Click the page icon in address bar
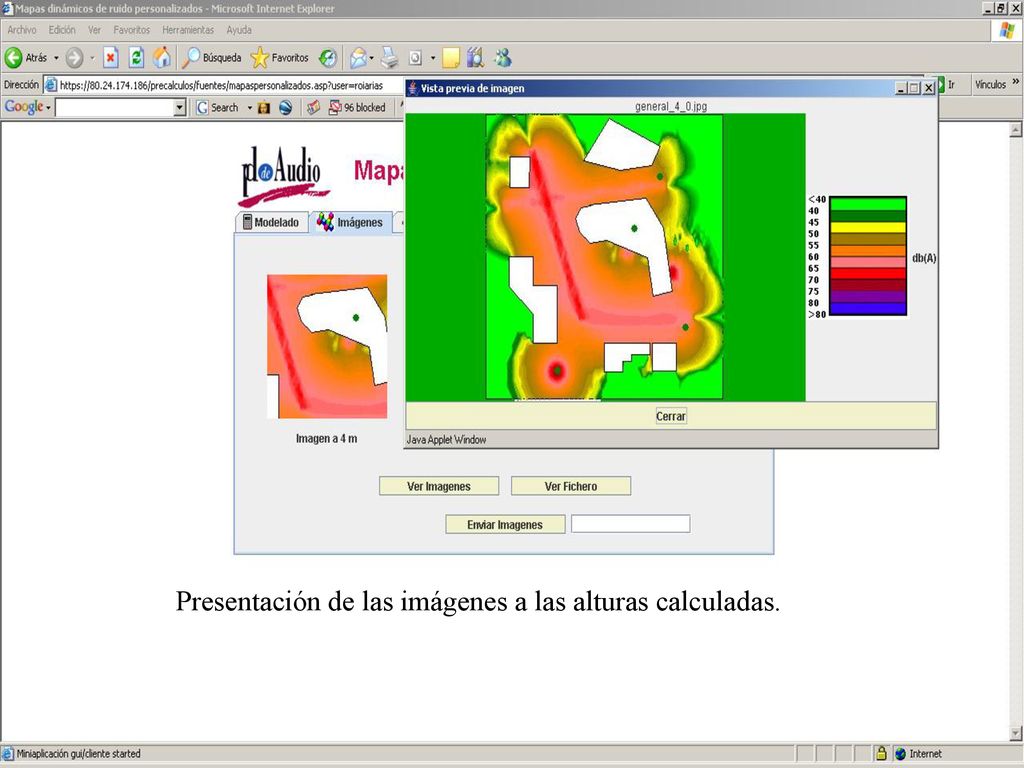 point(51,85)
